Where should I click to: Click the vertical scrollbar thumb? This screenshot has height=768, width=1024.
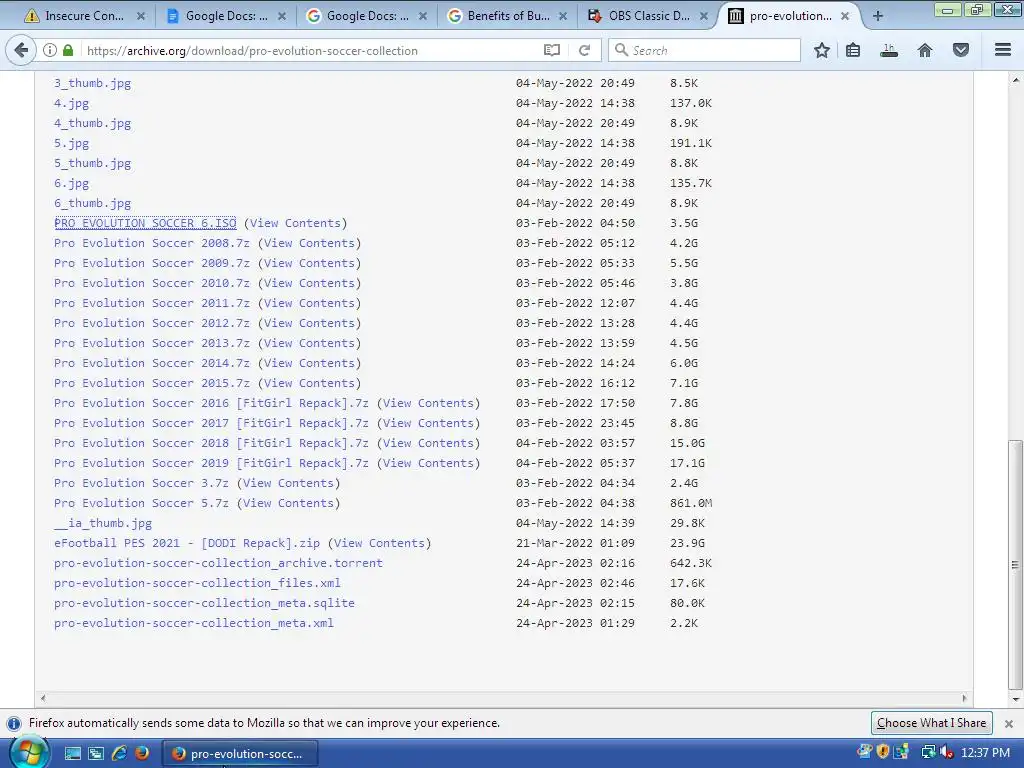tap(1015, 564)
